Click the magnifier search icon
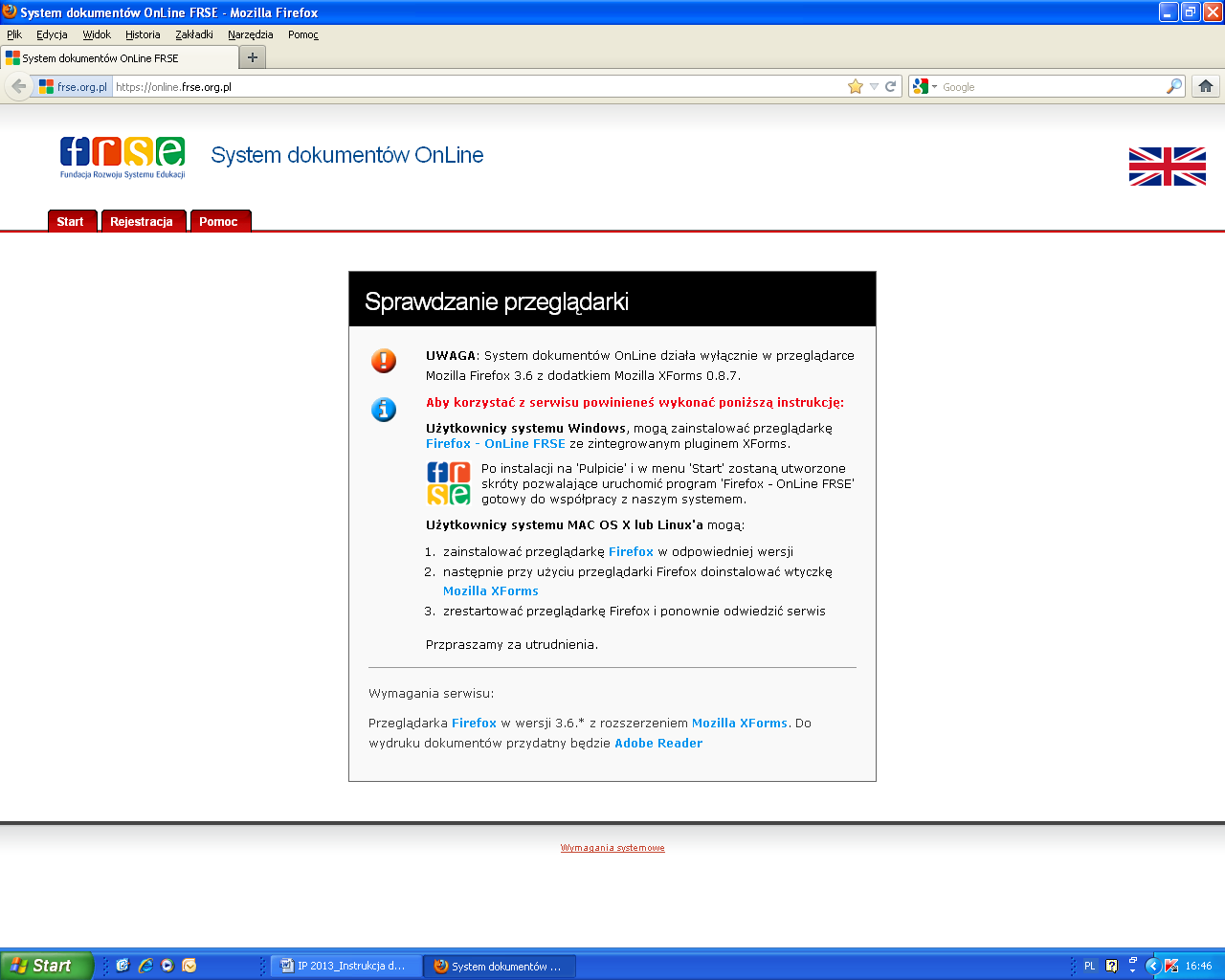Viewport: 1225px width, 980px height. (x=1173, y=86)
